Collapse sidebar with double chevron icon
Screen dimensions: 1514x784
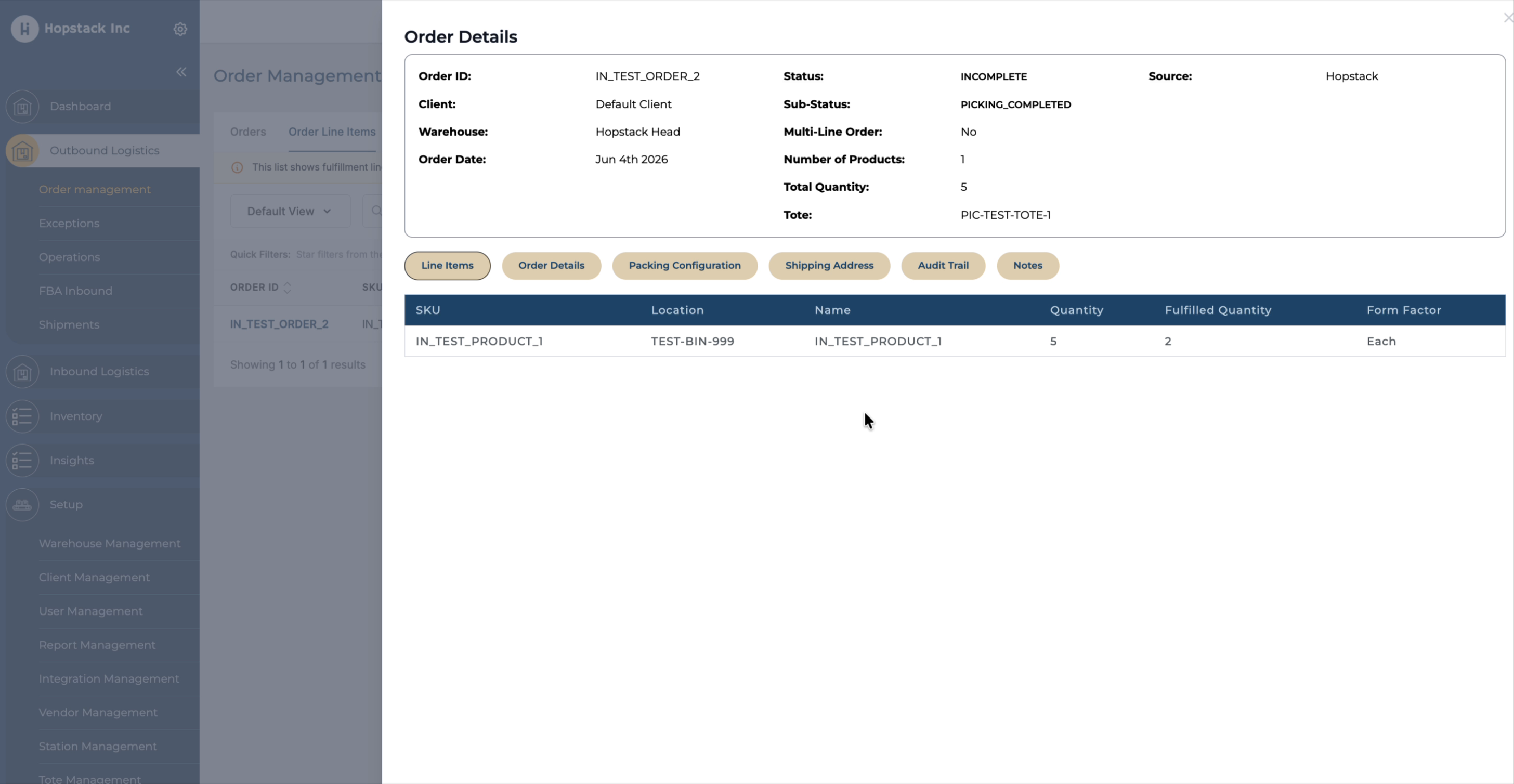pos(181,72)
